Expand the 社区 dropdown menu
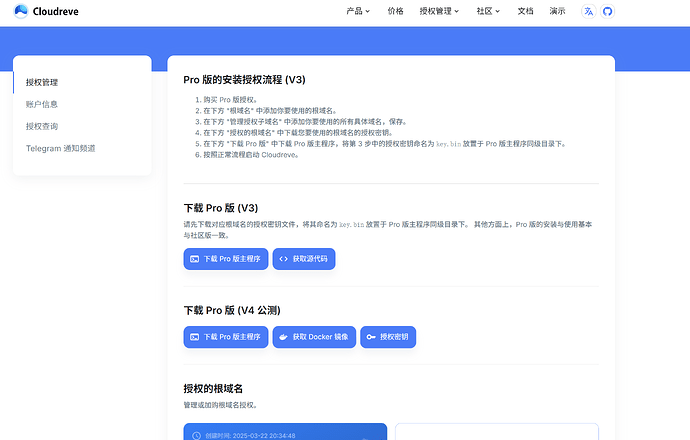Viewport: 690px width, 440px height. [x=488, y=11]
